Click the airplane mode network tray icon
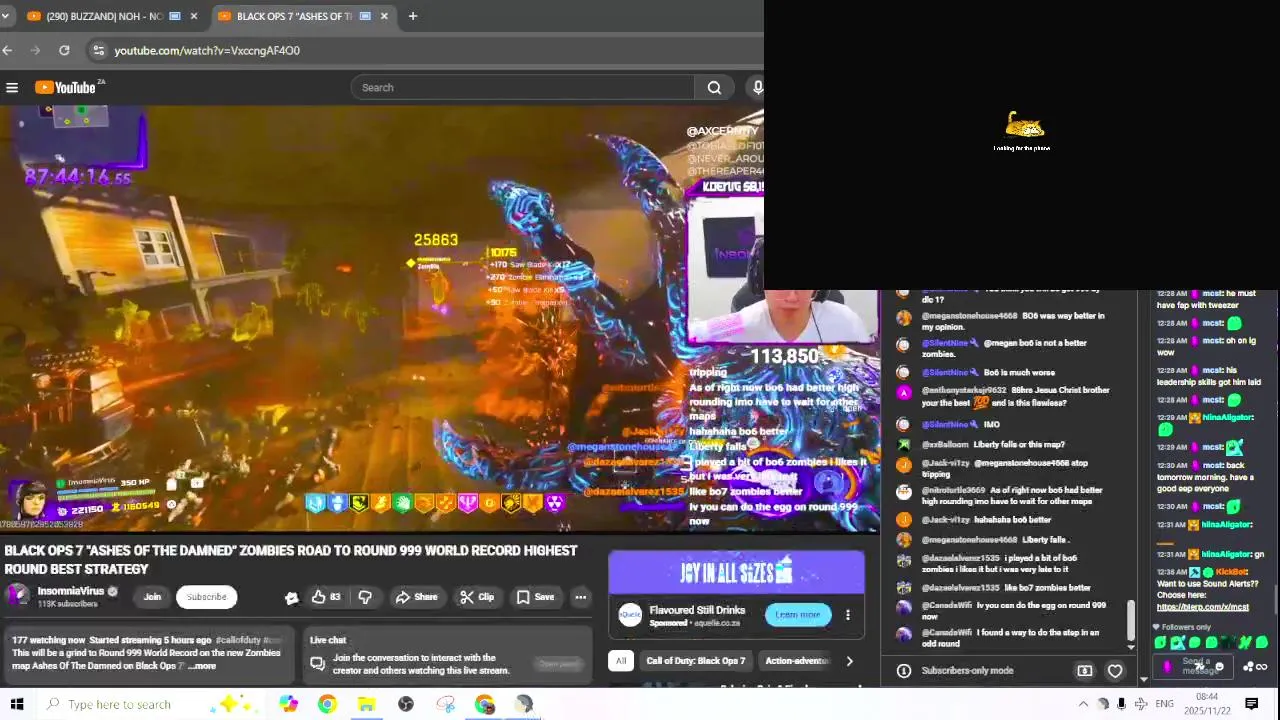1280x720 pixels. 1141,704
